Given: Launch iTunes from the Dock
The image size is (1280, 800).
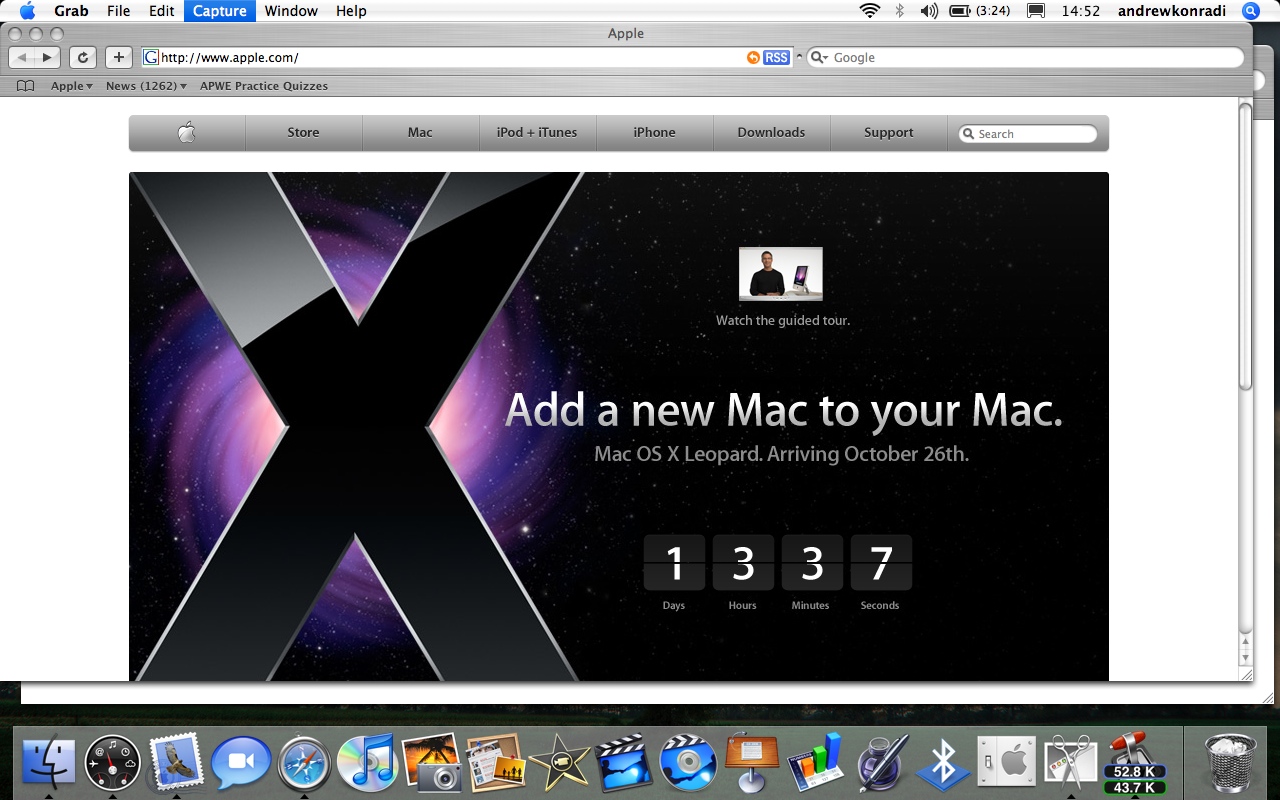Looking at the screenshot, I should (x=367, y=765).
